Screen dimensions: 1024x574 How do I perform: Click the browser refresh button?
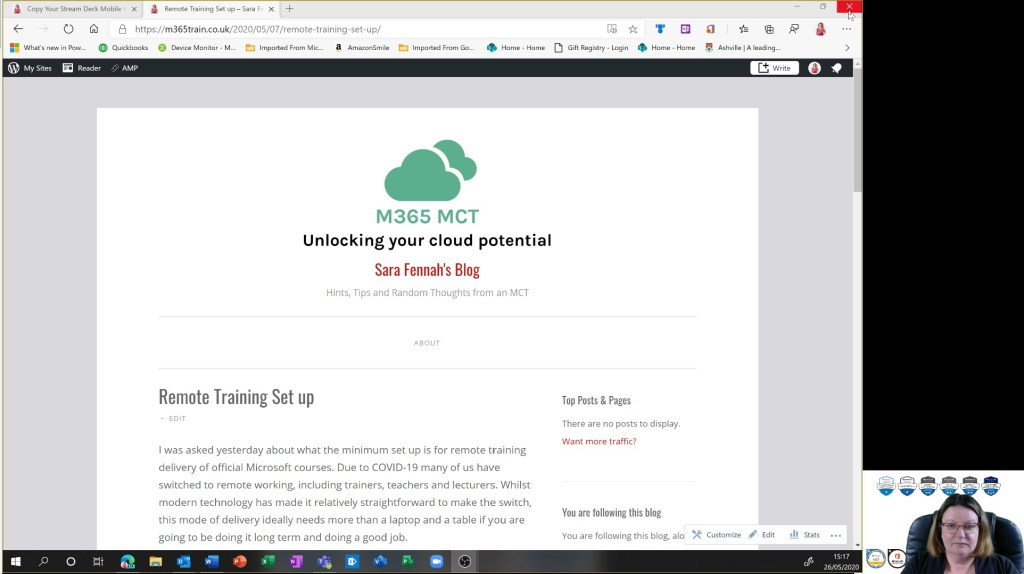68,29
